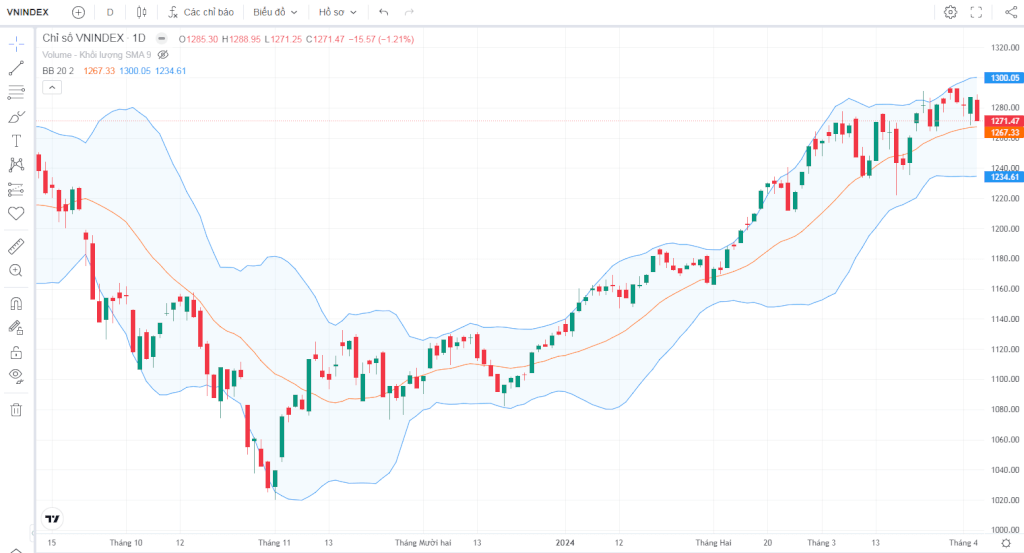Click the TradingView logo

click(52, 519)
